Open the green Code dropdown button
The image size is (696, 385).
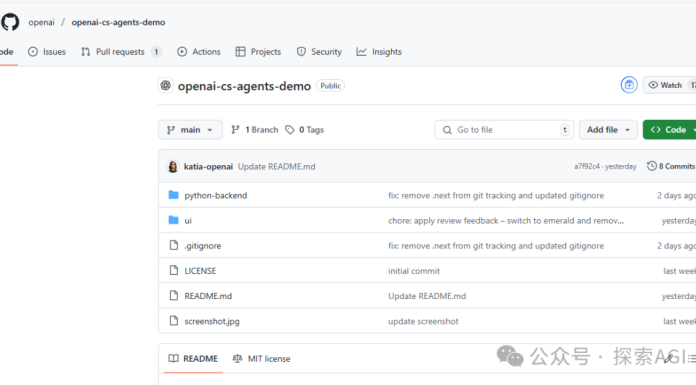click(x=669, y=130)
